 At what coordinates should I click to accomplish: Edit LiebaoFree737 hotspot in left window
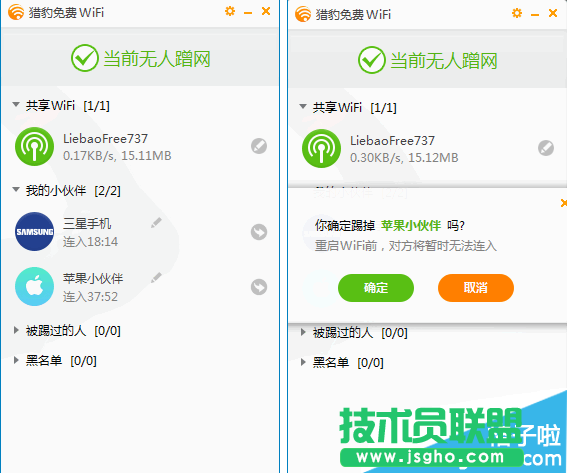pyautogui.click(x=259, y=146)
